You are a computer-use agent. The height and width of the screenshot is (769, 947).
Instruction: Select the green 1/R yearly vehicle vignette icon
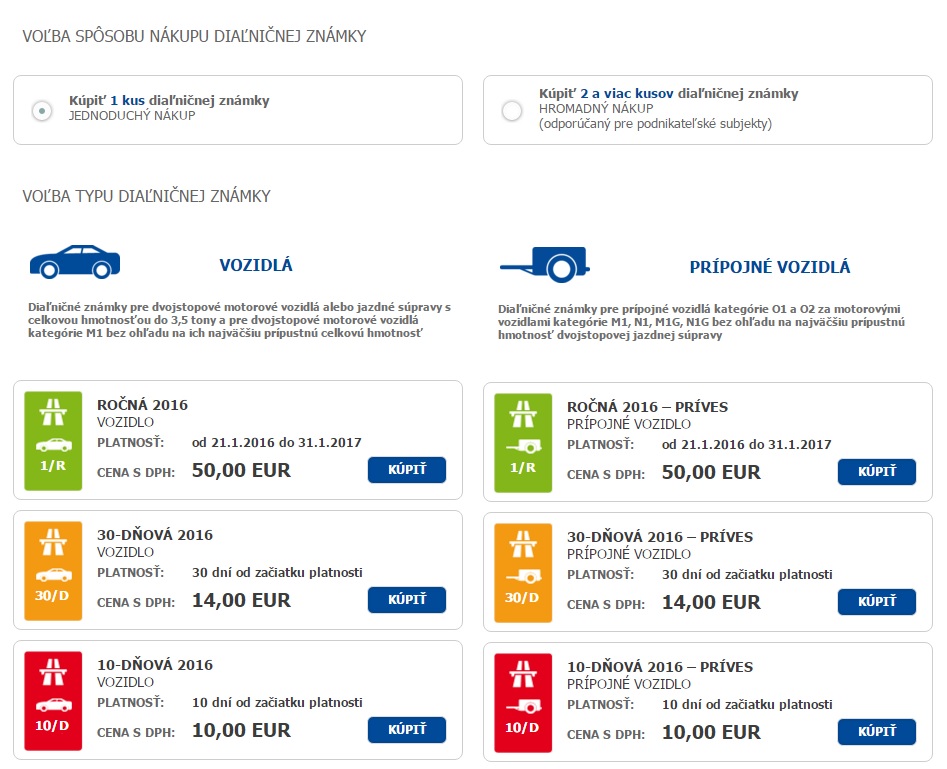(x=53, y=440)
